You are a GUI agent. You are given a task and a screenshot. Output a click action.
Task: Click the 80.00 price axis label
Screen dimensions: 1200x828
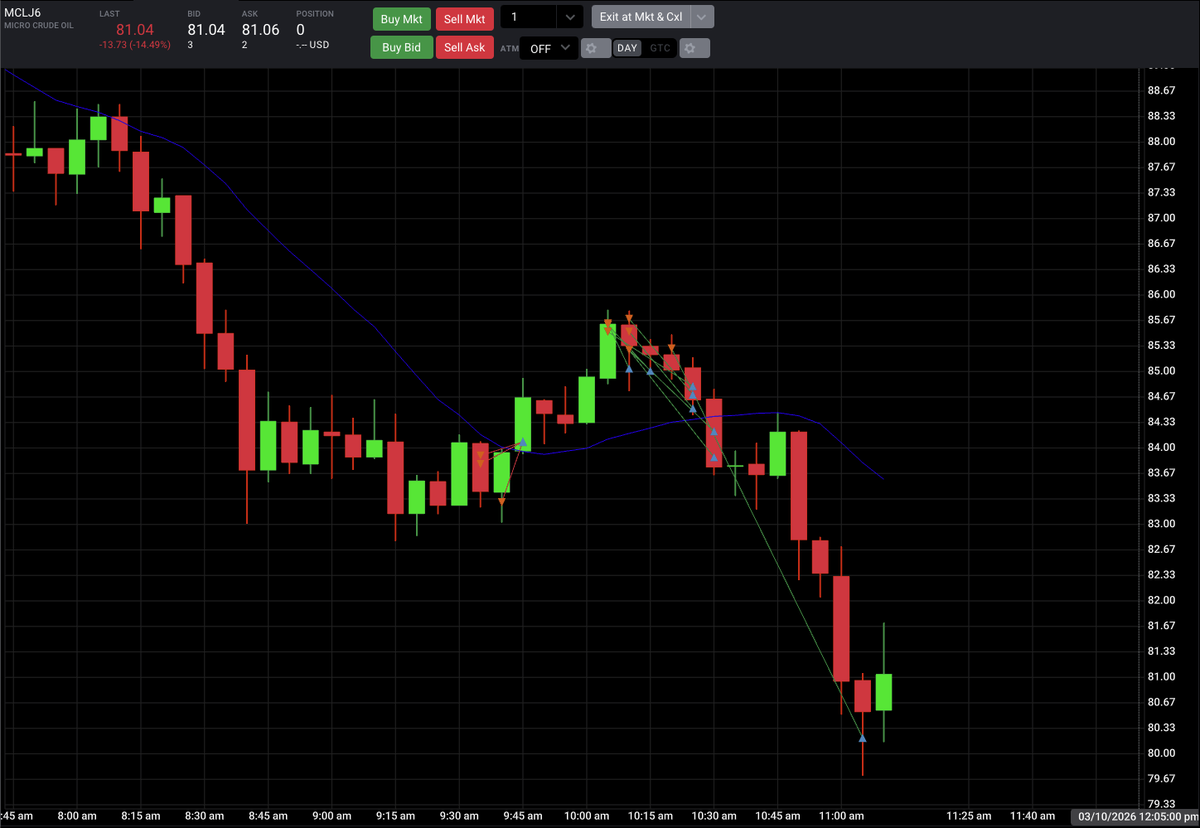tap(1161, 753)
